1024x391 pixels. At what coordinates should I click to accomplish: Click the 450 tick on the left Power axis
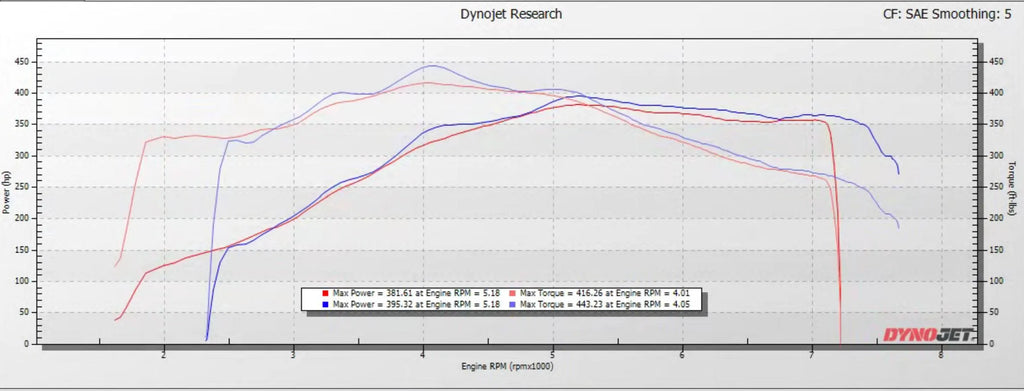coord(23,63)
